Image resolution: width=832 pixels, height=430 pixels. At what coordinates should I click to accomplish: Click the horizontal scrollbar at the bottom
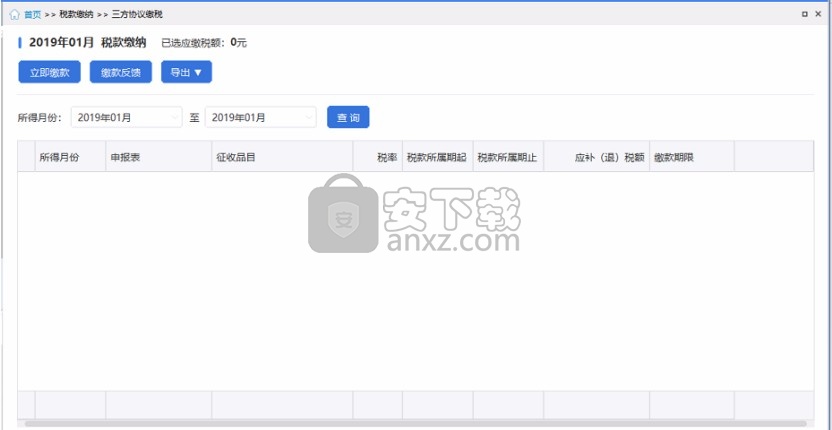415,424
